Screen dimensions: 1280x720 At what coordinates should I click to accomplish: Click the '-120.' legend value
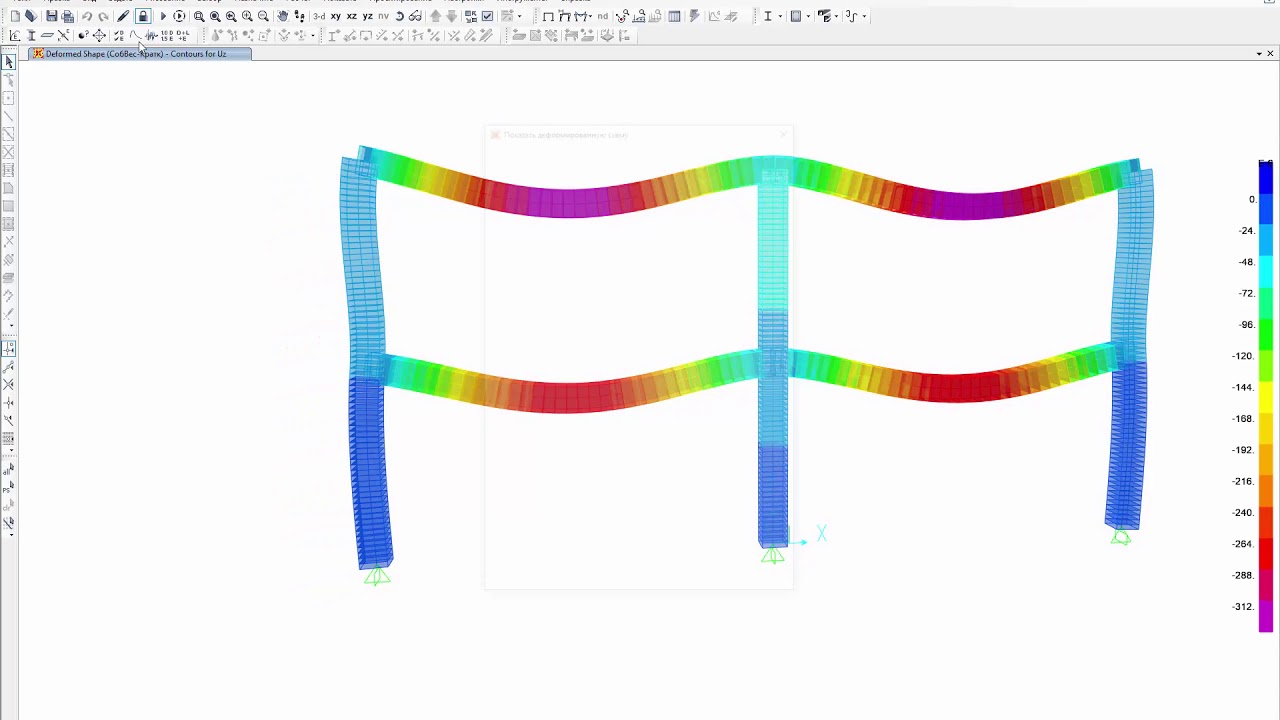(x=1243, y=356)
